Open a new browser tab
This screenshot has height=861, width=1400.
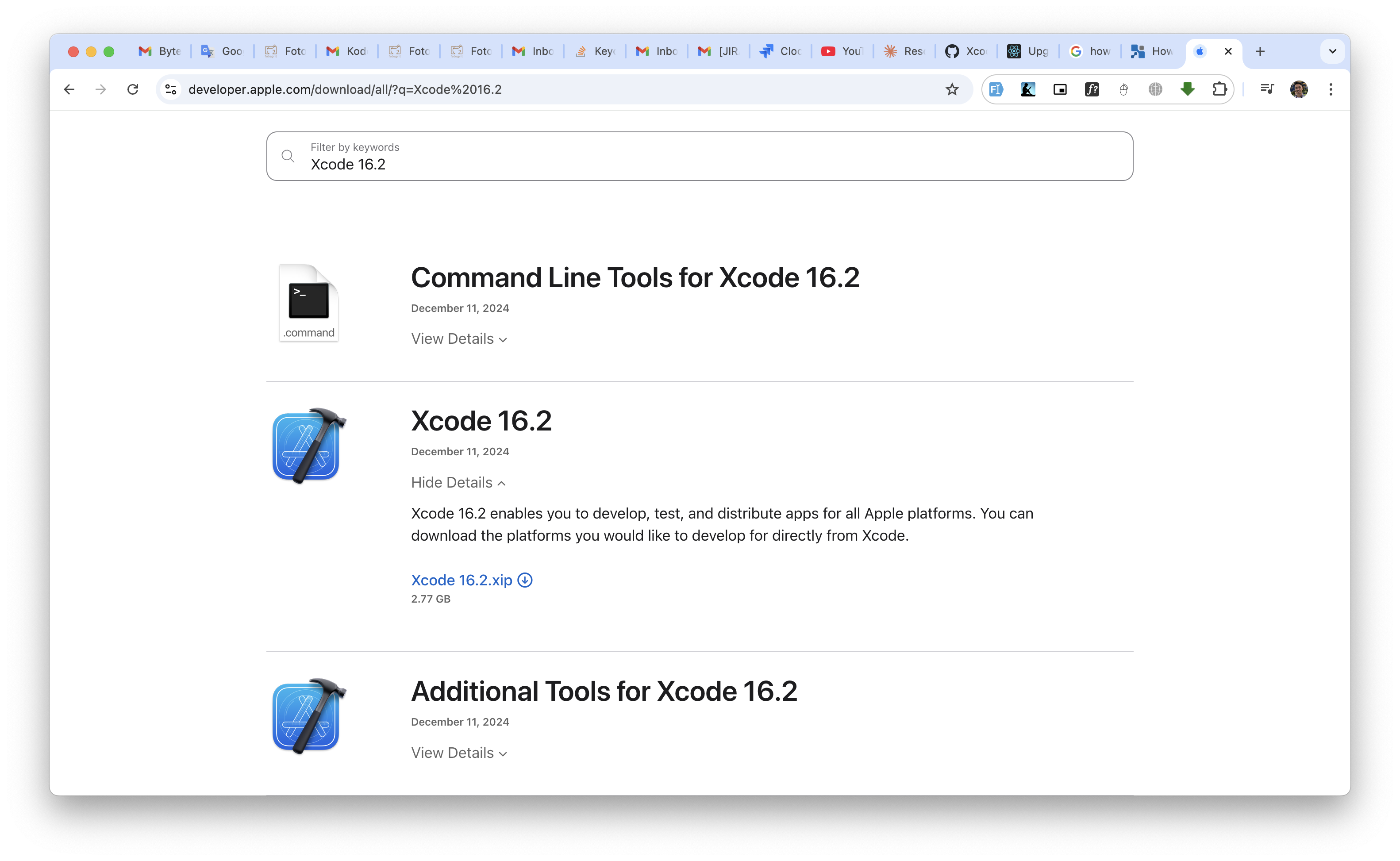pos(1260,51)
